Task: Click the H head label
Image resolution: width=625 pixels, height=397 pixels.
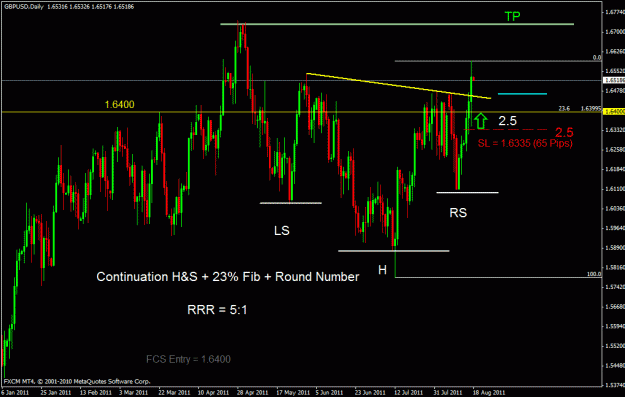Action: (x=382, y=270)
